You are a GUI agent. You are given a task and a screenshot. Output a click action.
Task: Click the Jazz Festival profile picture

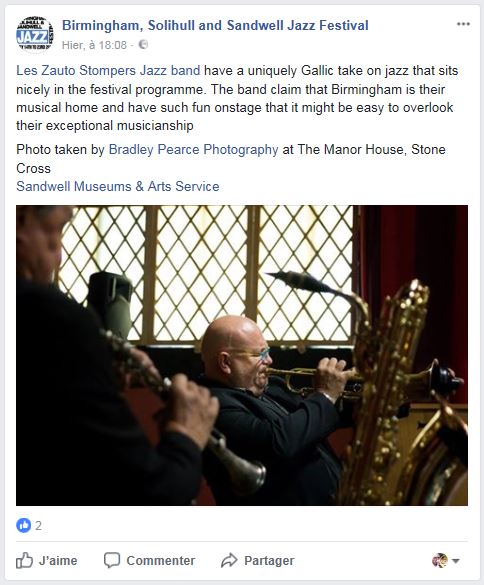[35, 34]
